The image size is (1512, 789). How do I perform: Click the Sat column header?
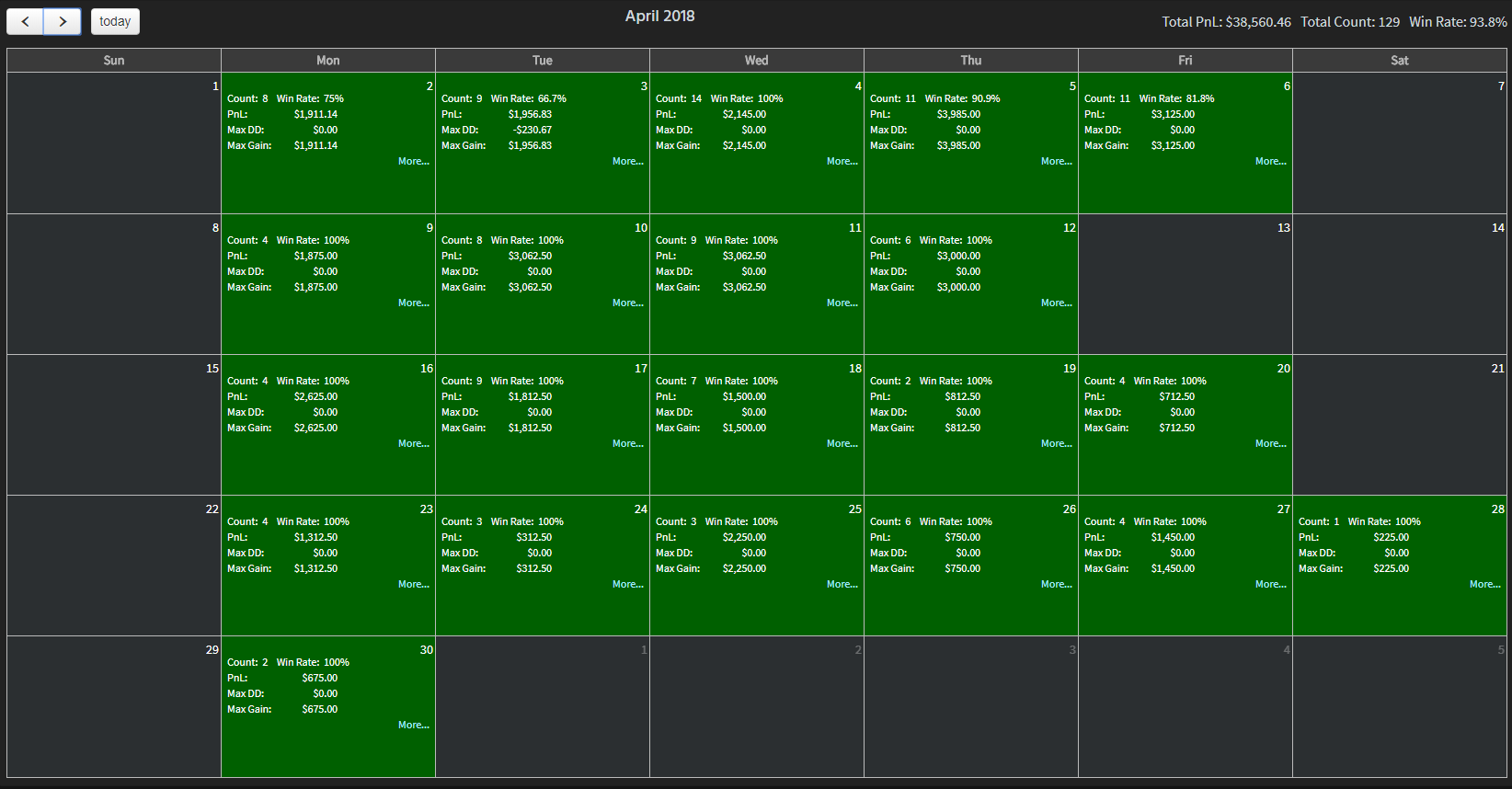pos(1399,61)
